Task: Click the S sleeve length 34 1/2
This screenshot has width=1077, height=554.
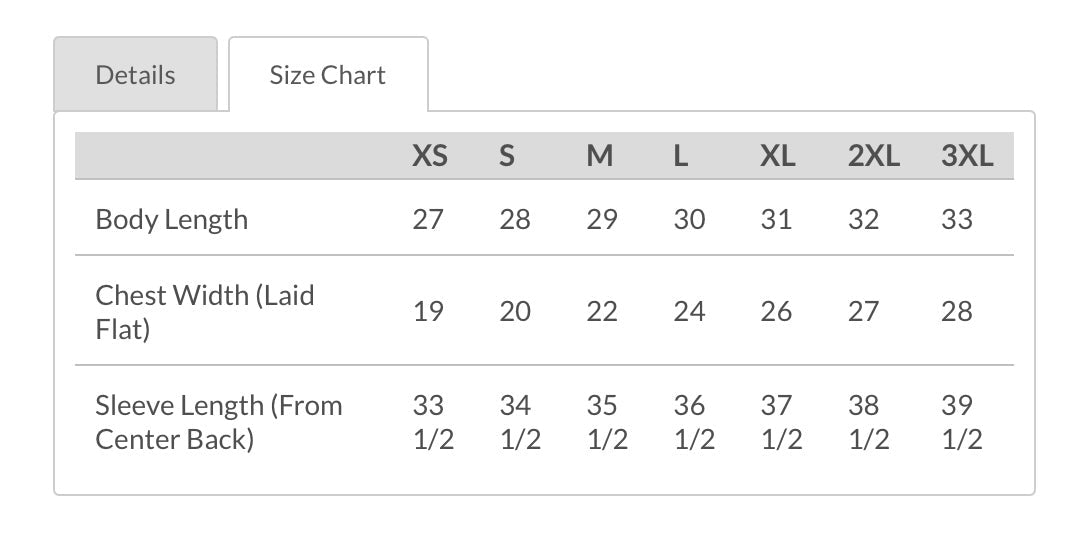Action: click(520, 422)
